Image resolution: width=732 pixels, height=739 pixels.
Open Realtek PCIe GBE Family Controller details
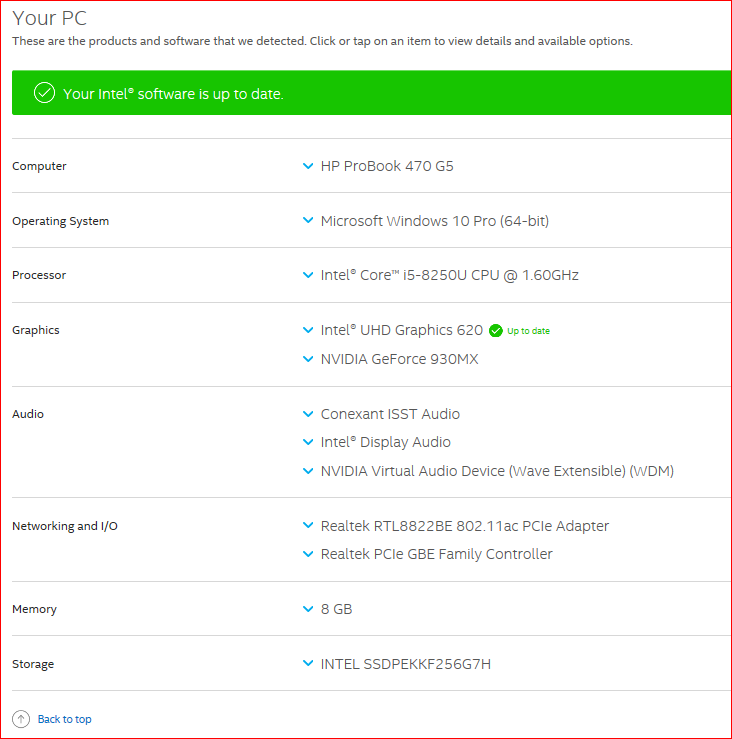coord(436,554)
